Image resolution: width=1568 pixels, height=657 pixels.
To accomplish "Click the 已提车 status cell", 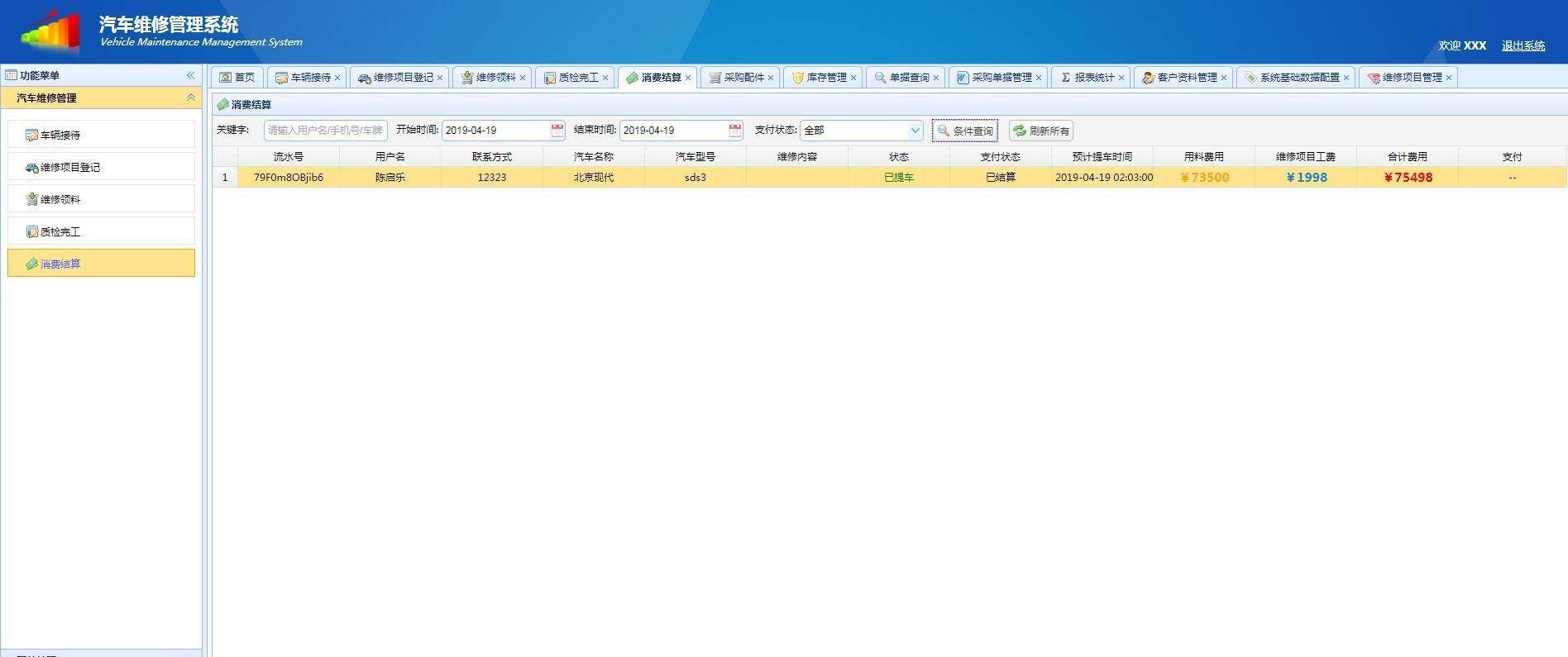I will 899,178.
